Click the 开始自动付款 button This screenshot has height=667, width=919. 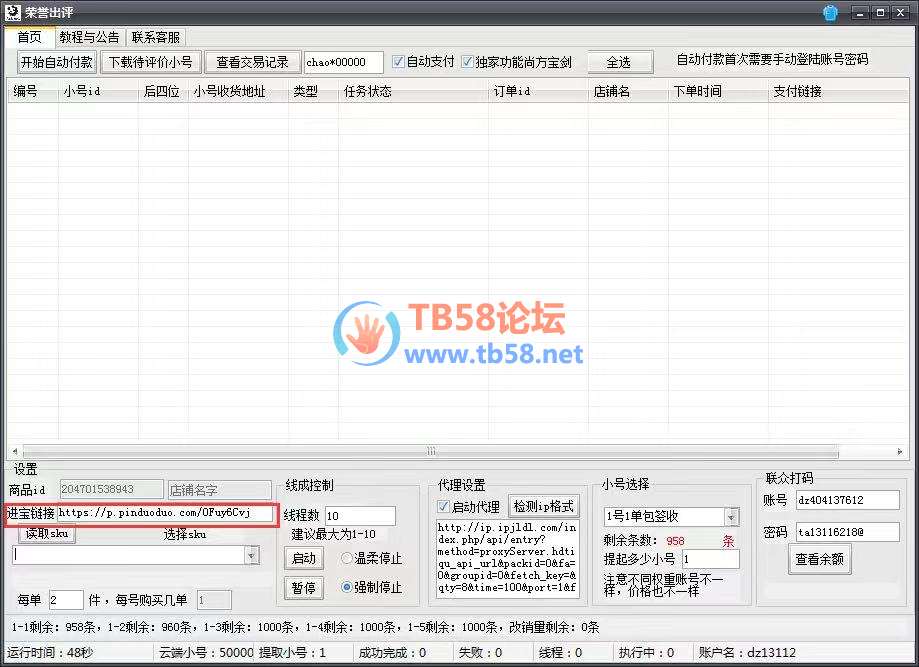coord(57,62)
